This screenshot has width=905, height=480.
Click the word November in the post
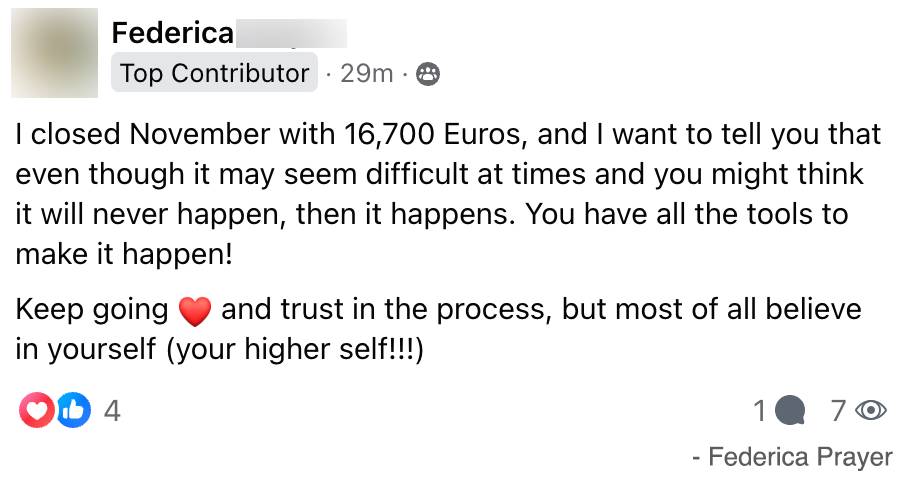click(x=199, y=134)
